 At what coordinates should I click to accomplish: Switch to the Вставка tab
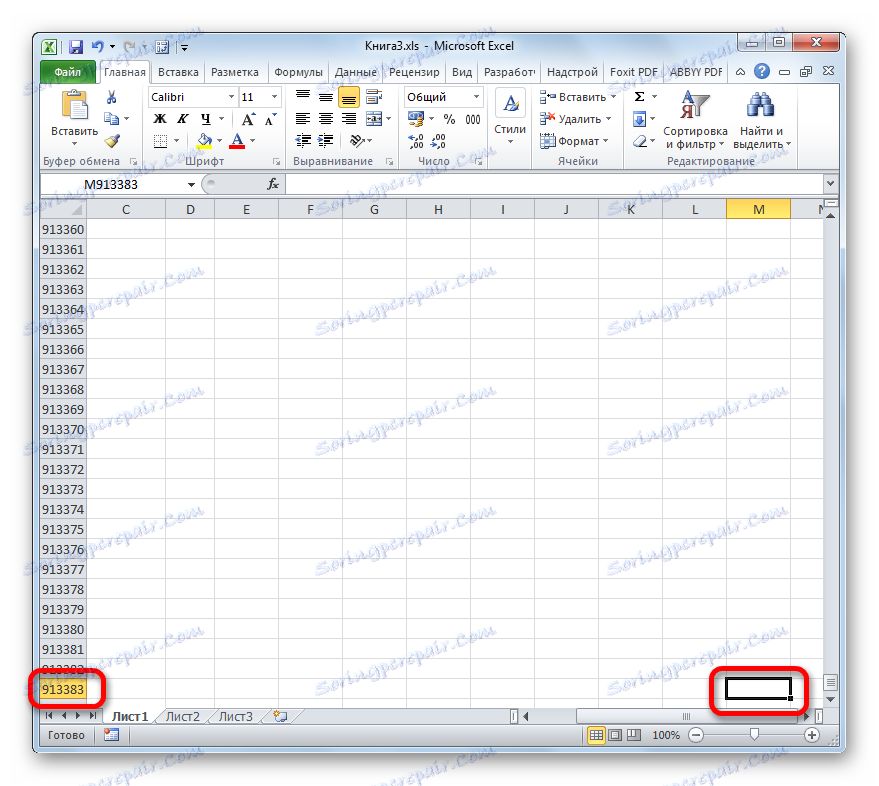tap(178, 72)
